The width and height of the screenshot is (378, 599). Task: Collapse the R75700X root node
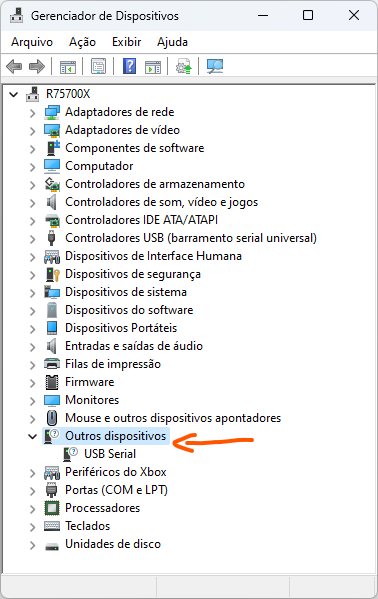pyautogui.click(x=14, y=94)
